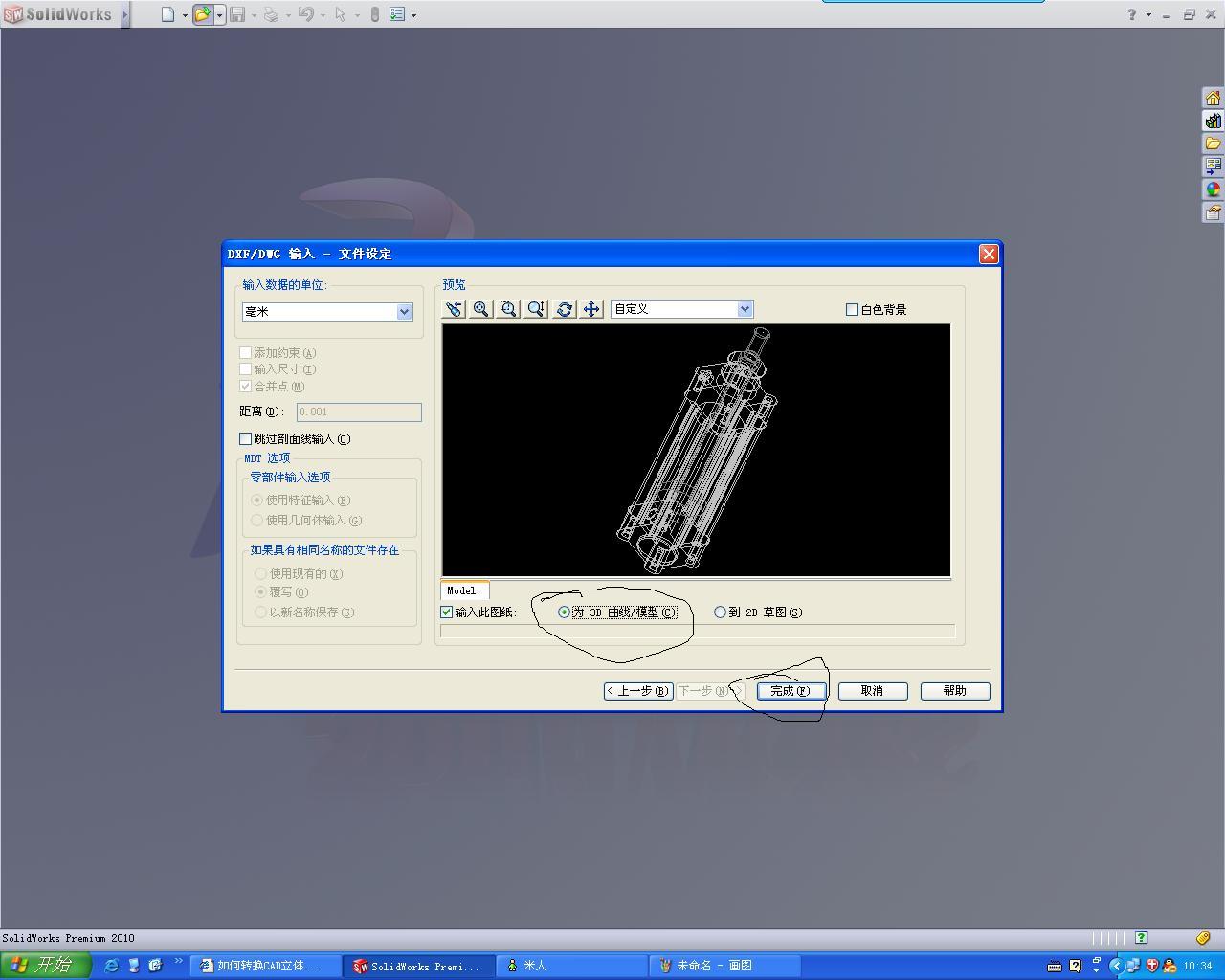The image size is (1225, 980).
Task: Toggle the 合并点 checkbox
Action: [x=246, y=387]
